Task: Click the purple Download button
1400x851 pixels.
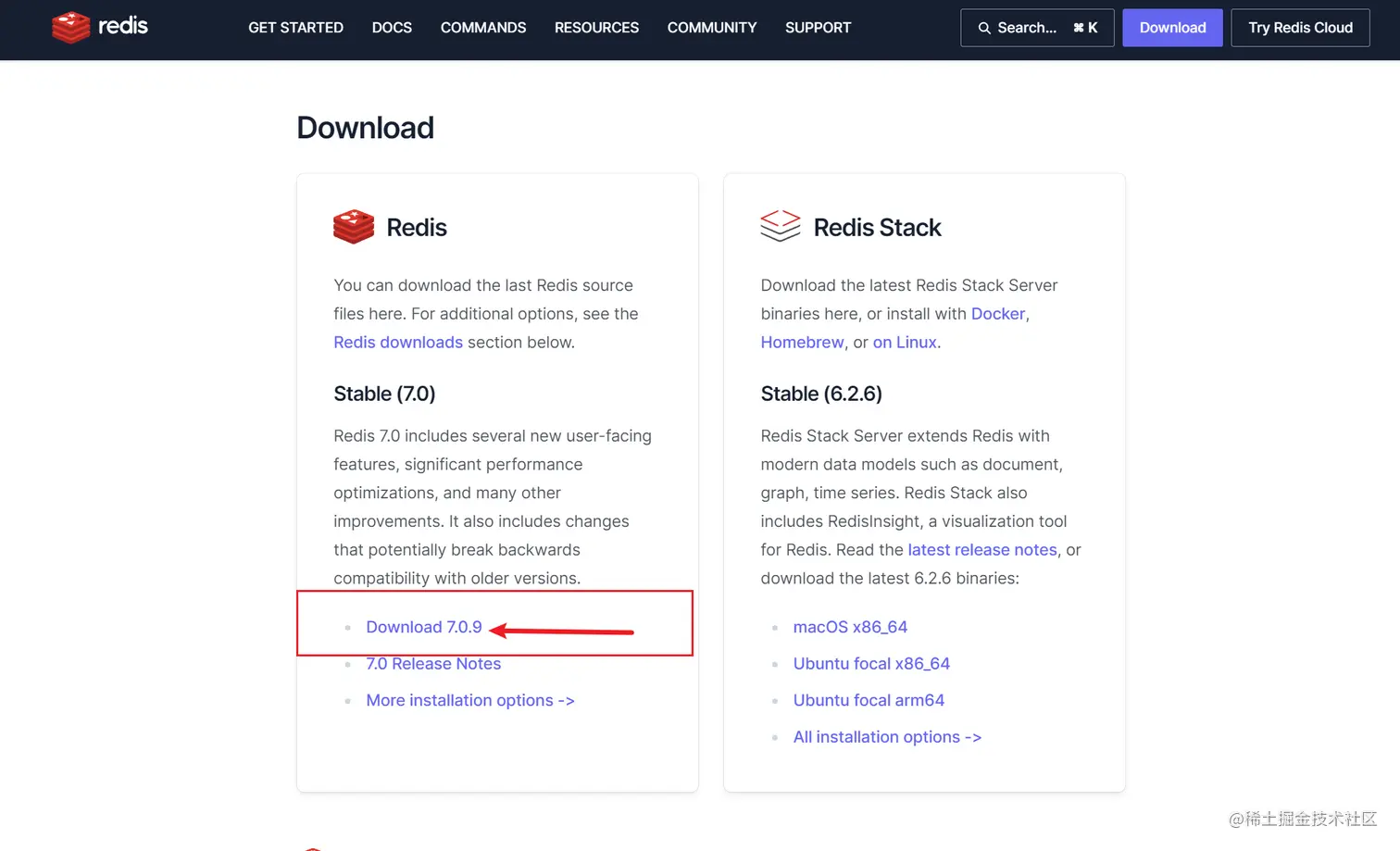Action: 1172,28
